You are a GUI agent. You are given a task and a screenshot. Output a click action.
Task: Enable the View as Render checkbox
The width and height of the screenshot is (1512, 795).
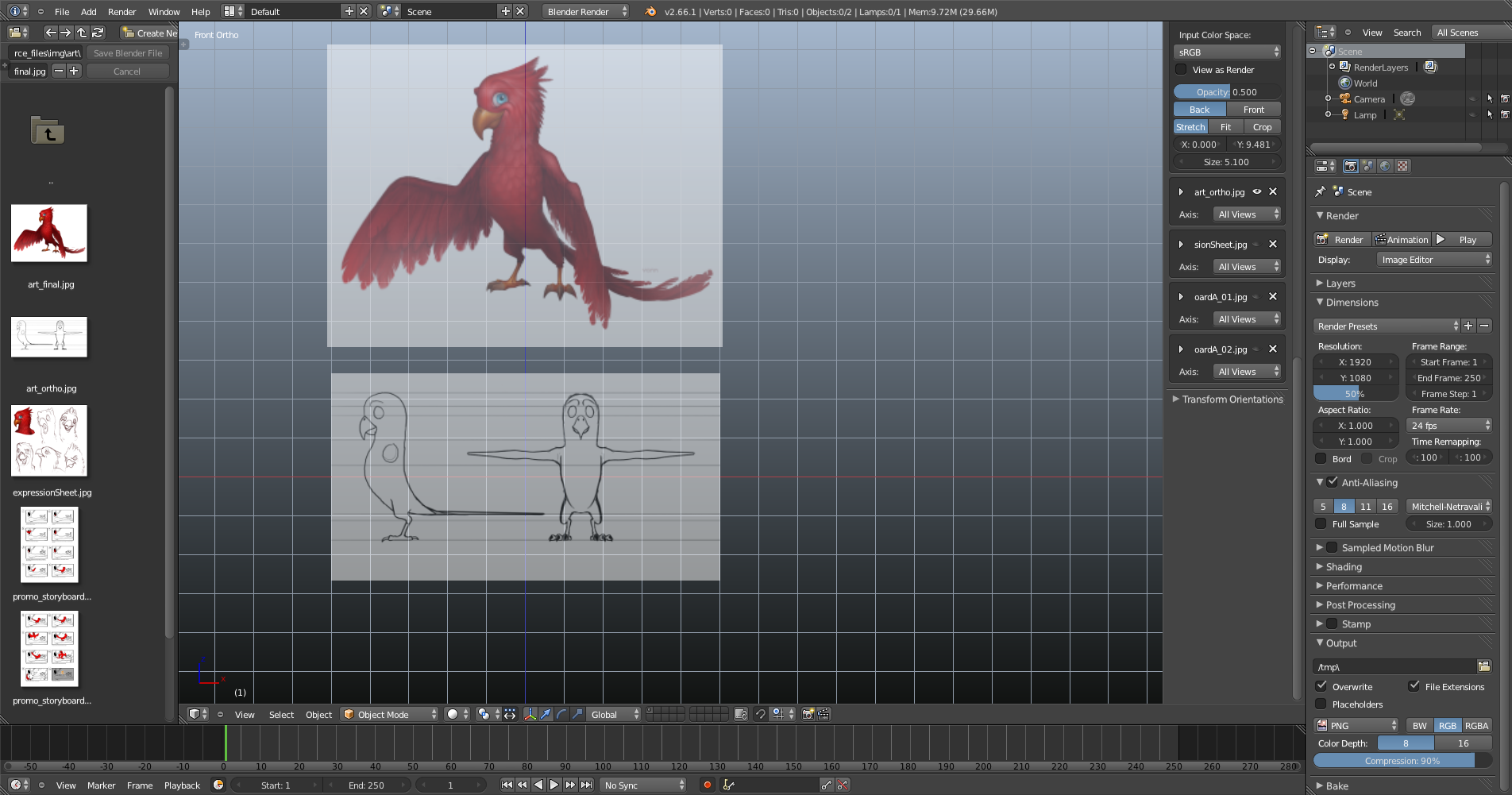coord(1181,70)
